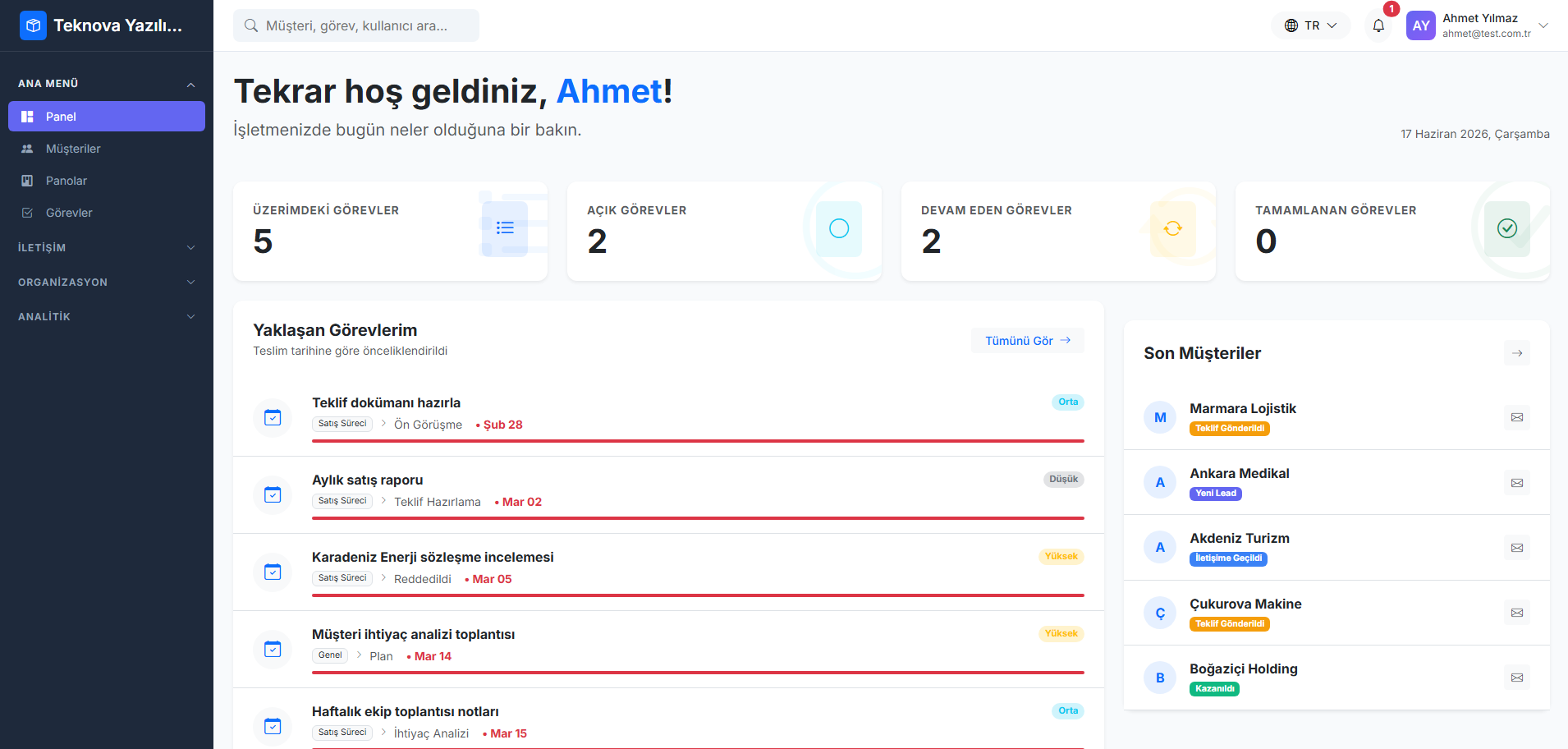This screenshot has width=1568, height=749.
Task: Open customer Ankara Medikal
Action: [x=1240, y=473]
